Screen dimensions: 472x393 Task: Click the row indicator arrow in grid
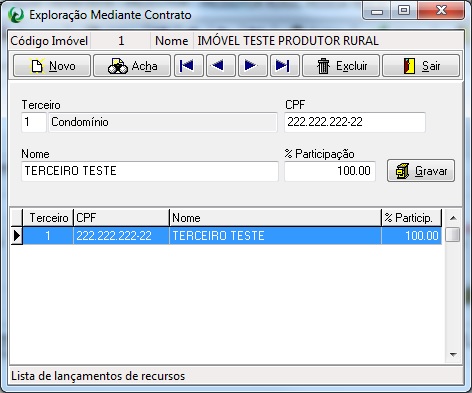tap(17, 236)
